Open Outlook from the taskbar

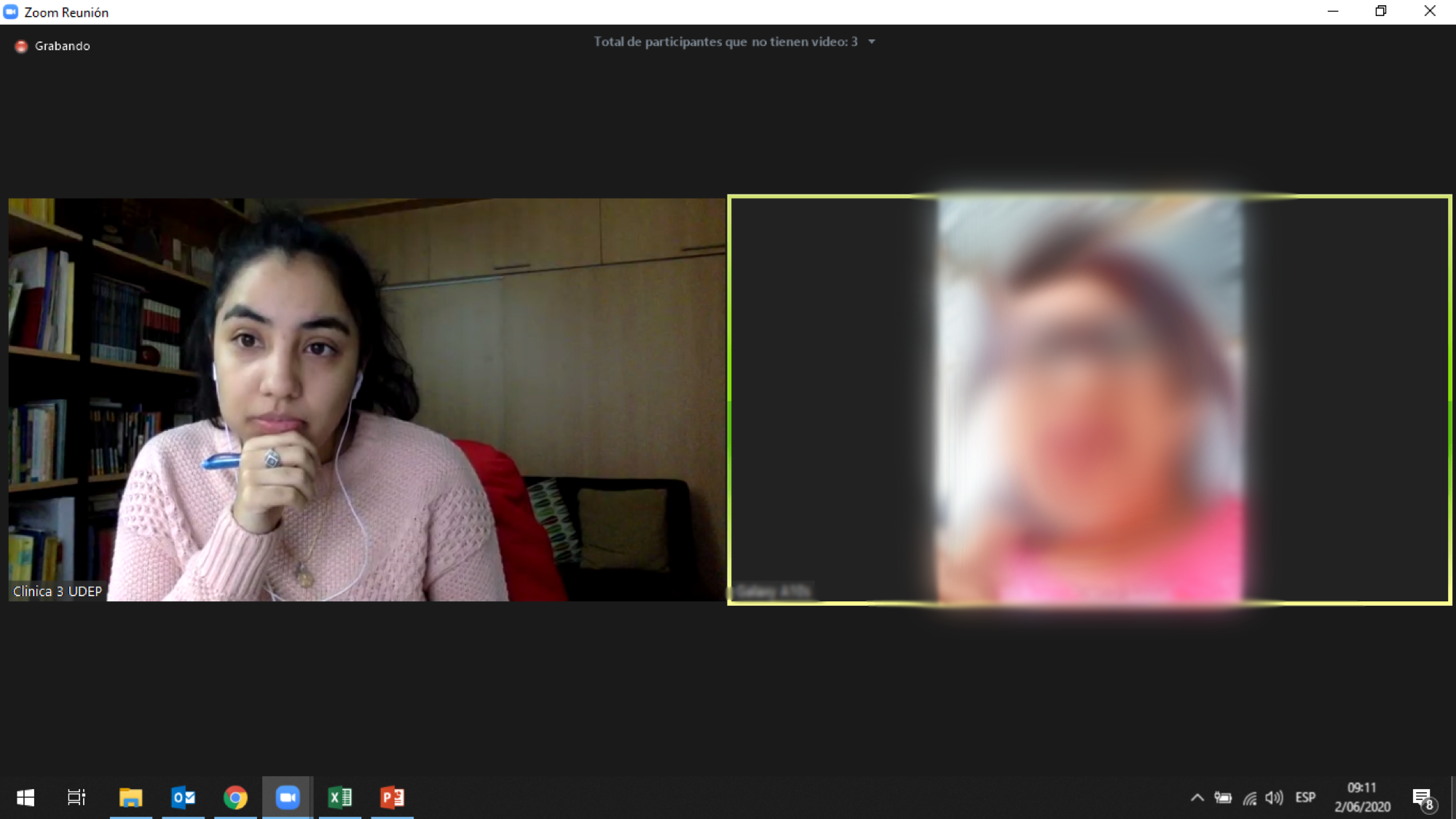184,797
